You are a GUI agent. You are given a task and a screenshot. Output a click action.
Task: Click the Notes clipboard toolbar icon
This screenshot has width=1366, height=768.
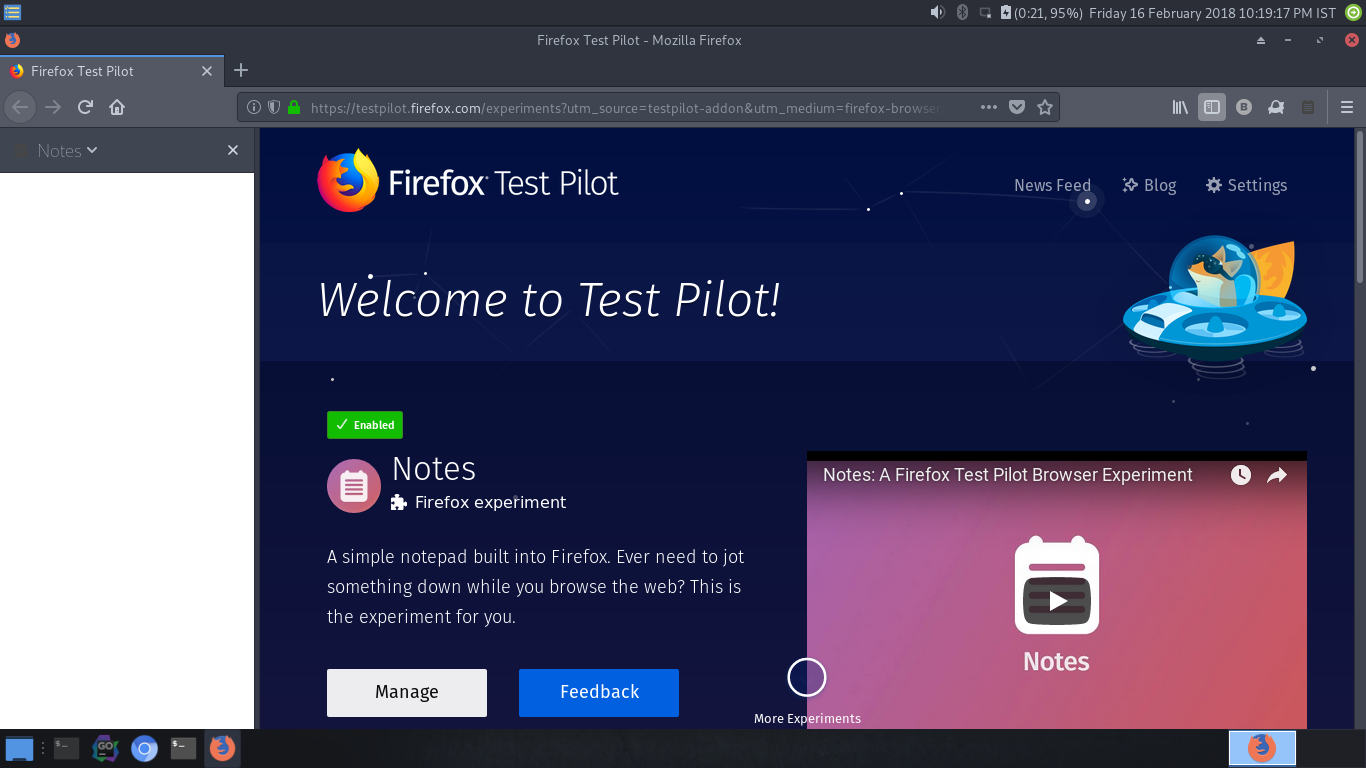click(1307, 107)
